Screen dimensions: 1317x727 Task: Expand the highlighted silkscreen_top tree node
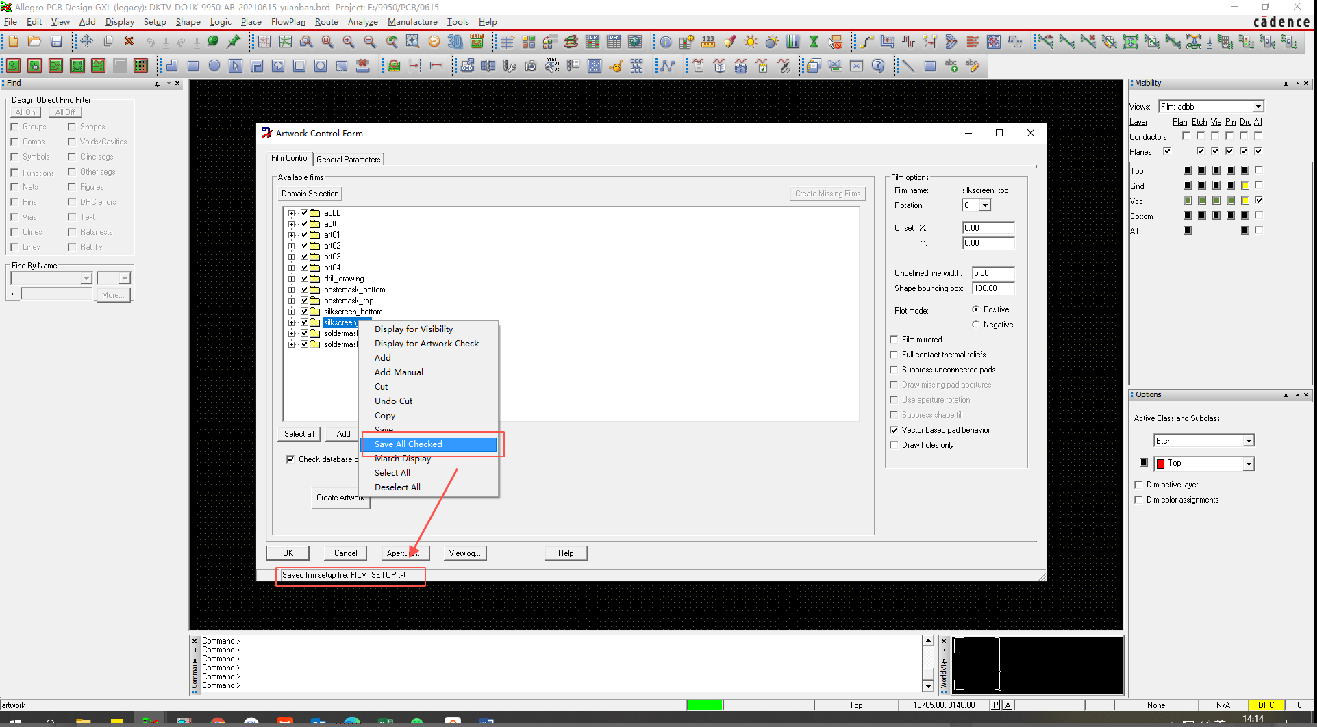click(291, 322)
